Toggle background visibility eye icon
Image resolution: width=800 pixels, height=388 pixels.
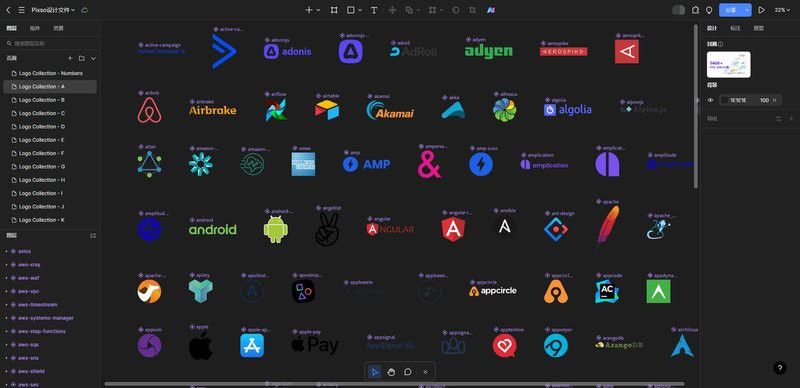point(710,100)
